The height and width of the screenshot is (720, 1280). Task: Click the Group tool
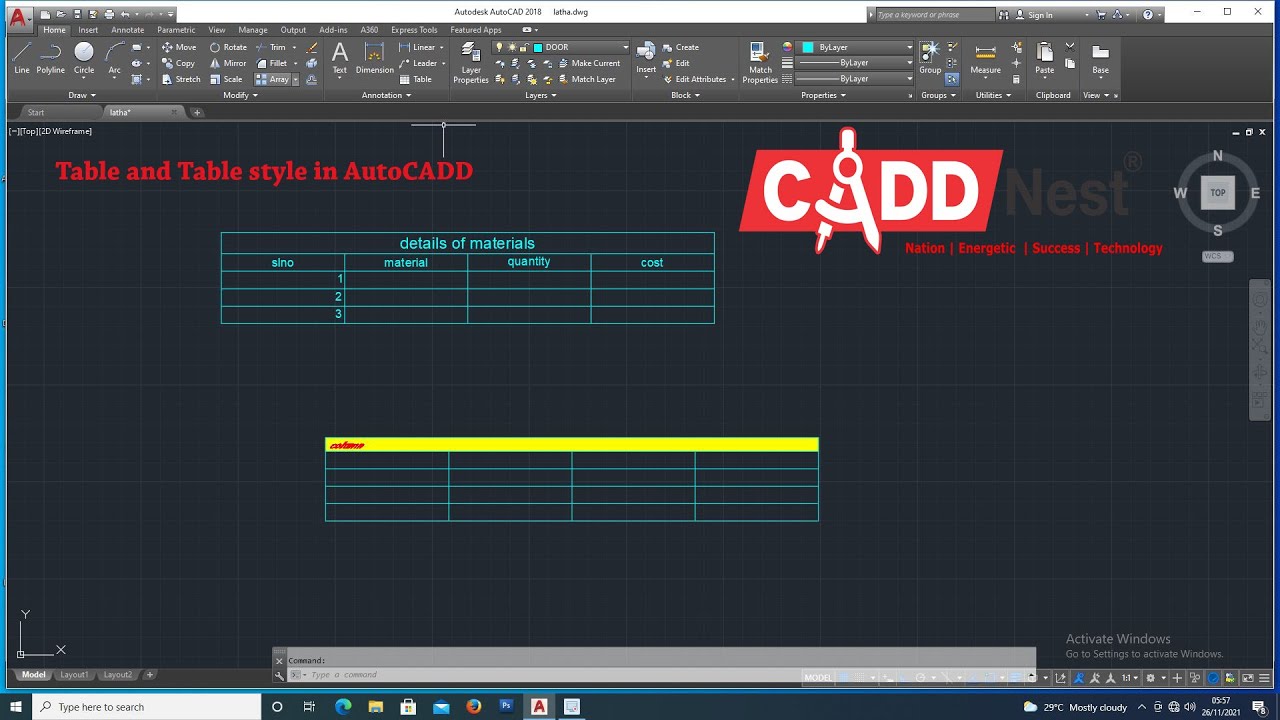tap(930, 58)
